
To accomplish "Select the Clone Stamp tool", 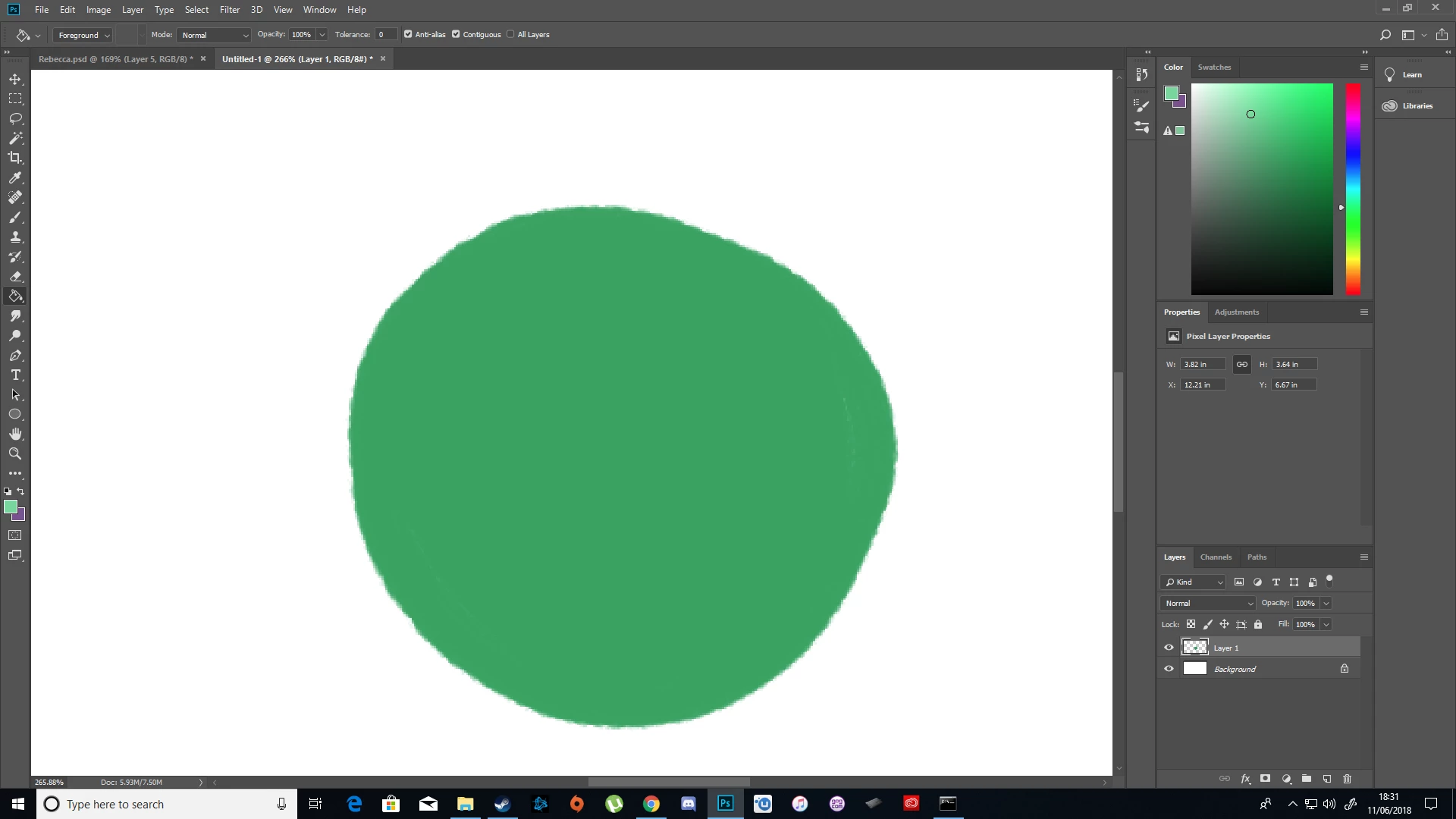I will (15, 237).
